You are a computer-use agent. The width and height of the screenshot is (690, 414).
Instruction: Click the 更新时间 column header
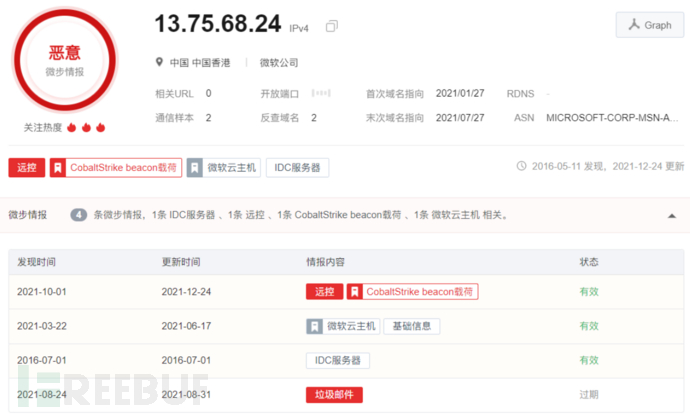pos(181,262)
